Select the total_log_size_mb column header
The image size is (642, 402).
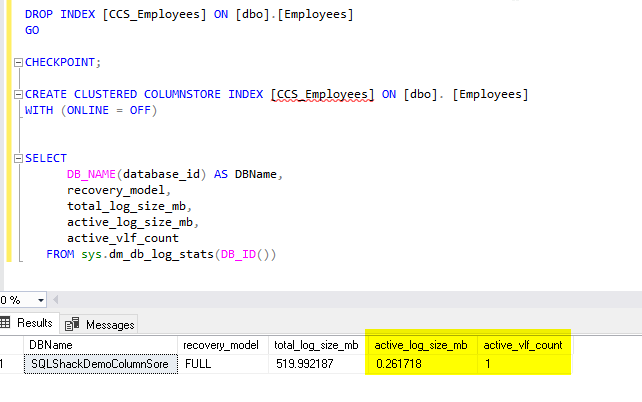(x=316, y=345)
